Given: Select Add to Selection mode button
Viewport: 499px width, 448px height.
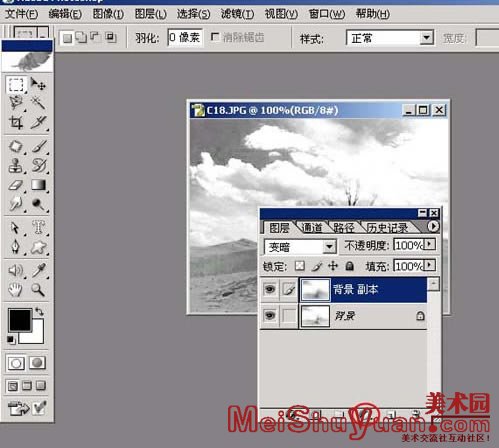Looking at the screenshot, I should coord(81,37).
